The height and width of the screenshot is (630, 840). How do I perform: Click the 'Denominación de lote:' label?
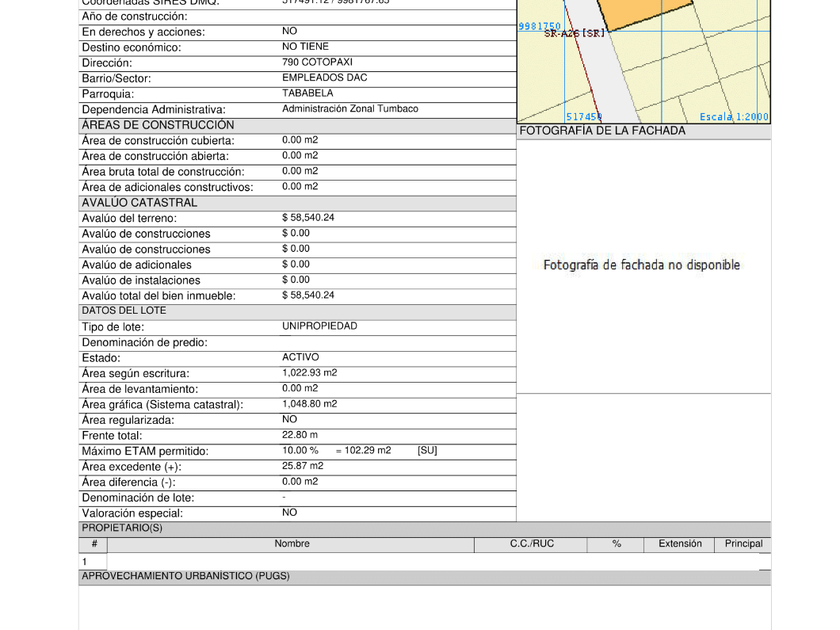click(138, 498)
